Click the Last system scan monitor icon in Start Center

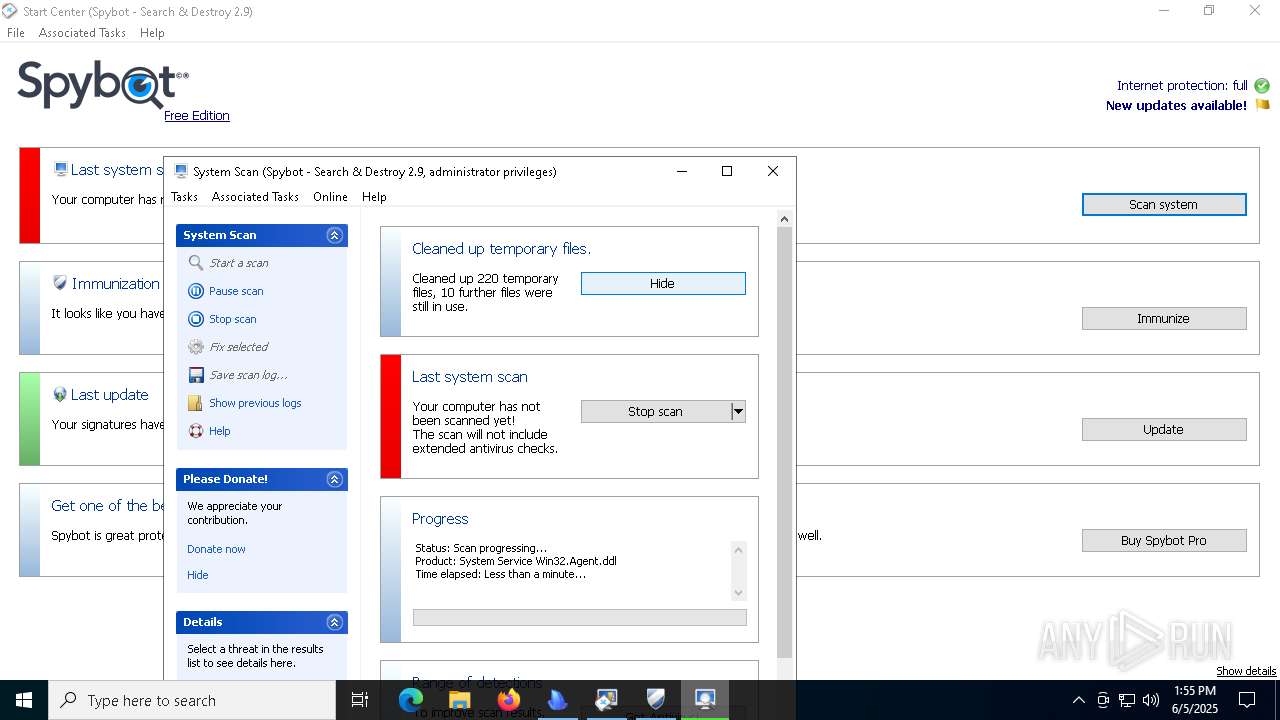click(61, 169)
